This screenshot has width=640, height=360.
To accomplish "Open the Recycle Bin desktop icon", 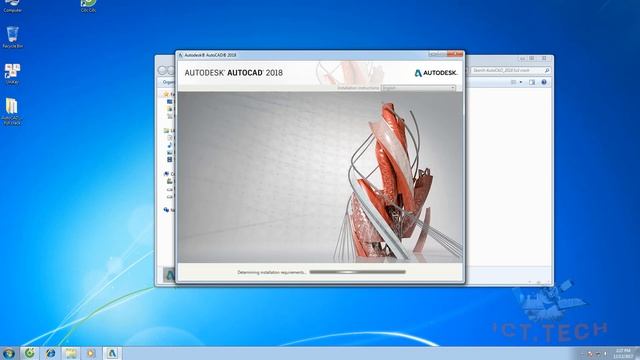I will click(x=13, y=38).
